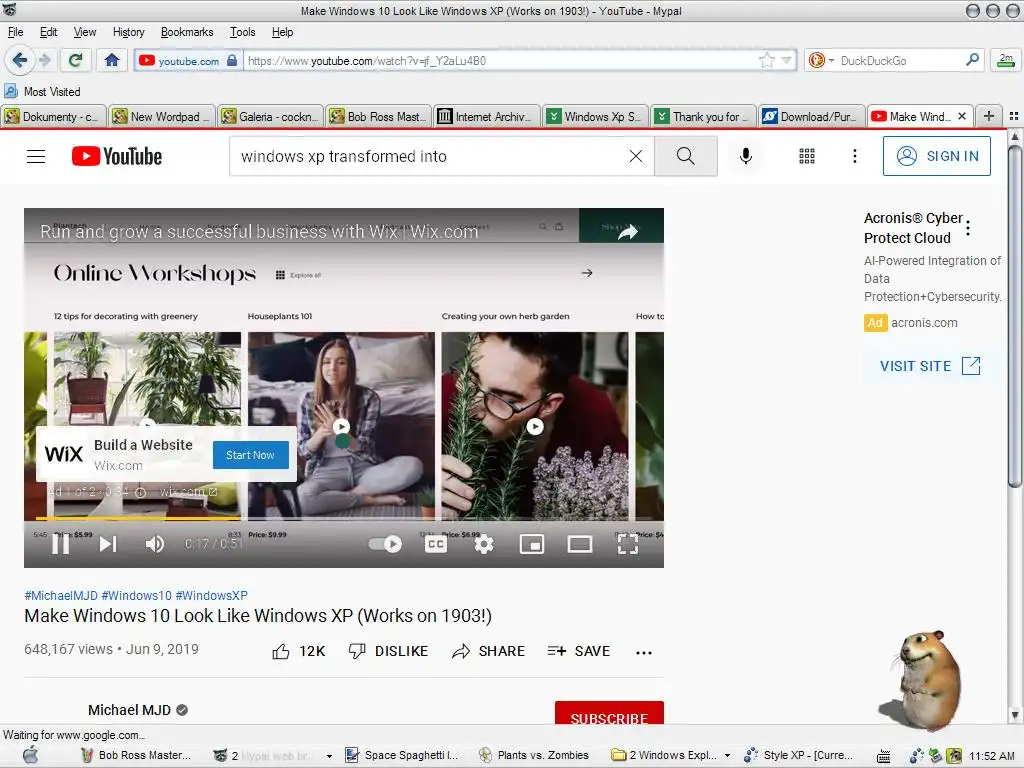Switch to the Galeria tab
This screenshot has height=768, width=1024.
coord(270,116)
